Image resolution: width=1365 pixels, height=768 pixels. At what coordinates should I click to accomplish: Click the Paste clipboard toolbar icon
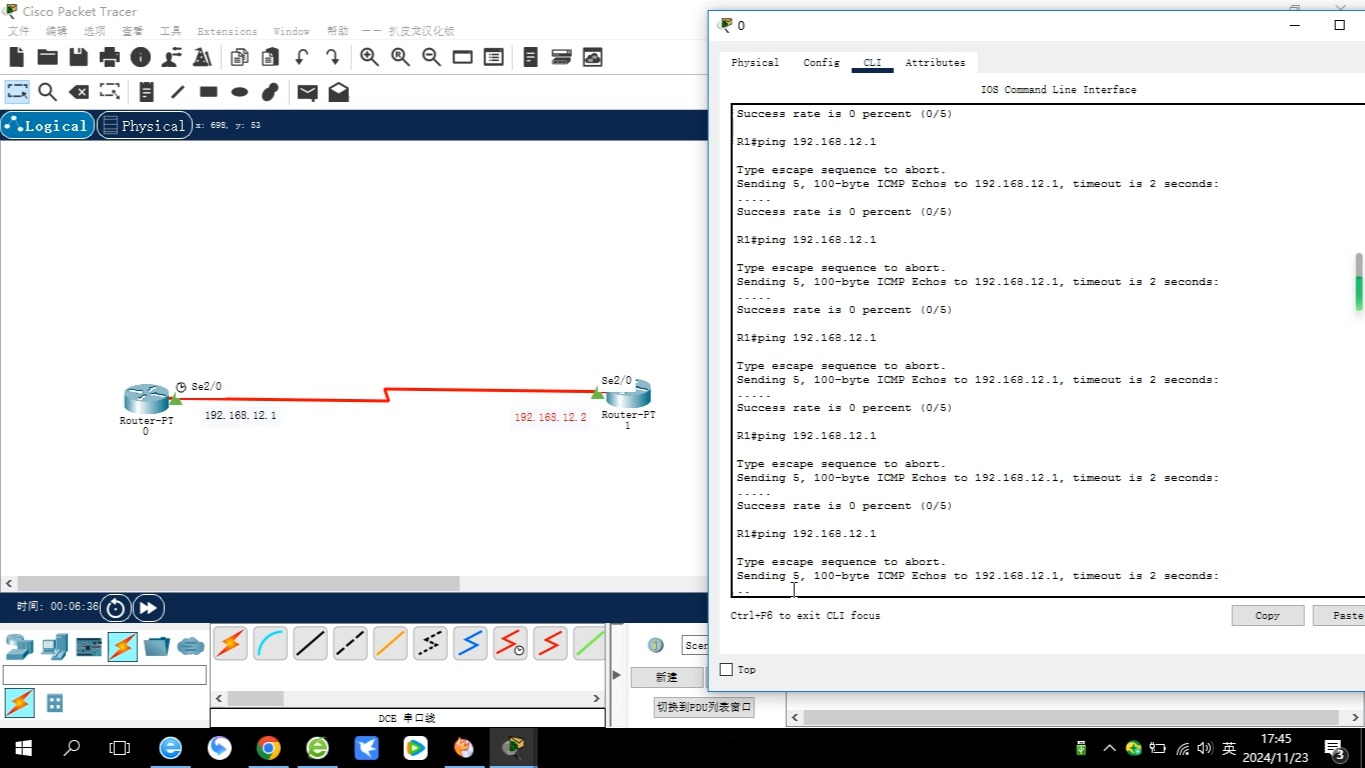[x=270, y=57]
